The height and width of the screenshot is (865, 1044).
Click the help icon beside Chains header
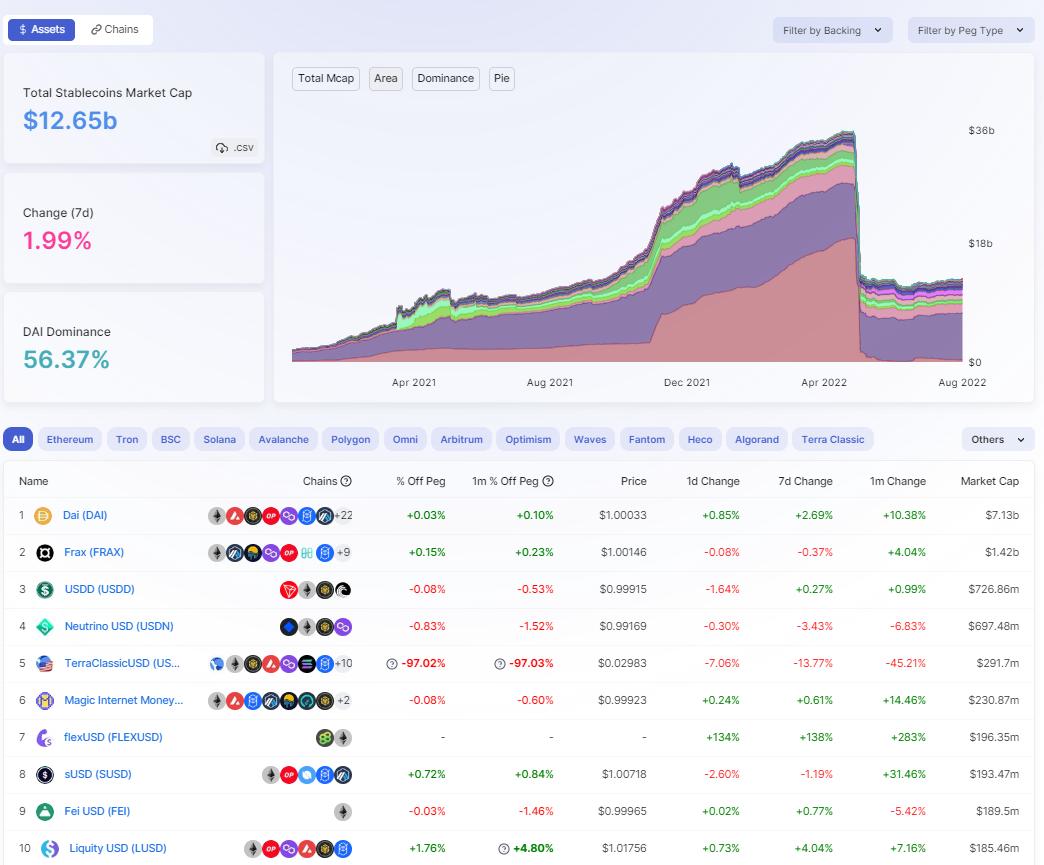coord(346,481)
